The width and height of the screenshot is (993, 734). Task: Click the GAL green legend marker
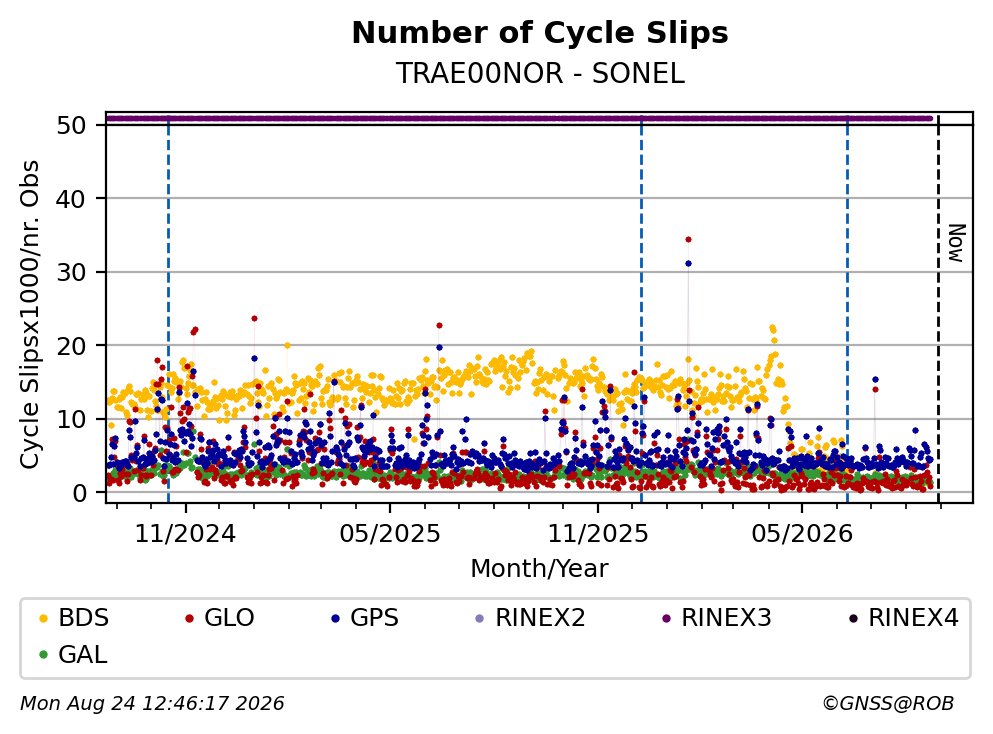coord(43,655)
